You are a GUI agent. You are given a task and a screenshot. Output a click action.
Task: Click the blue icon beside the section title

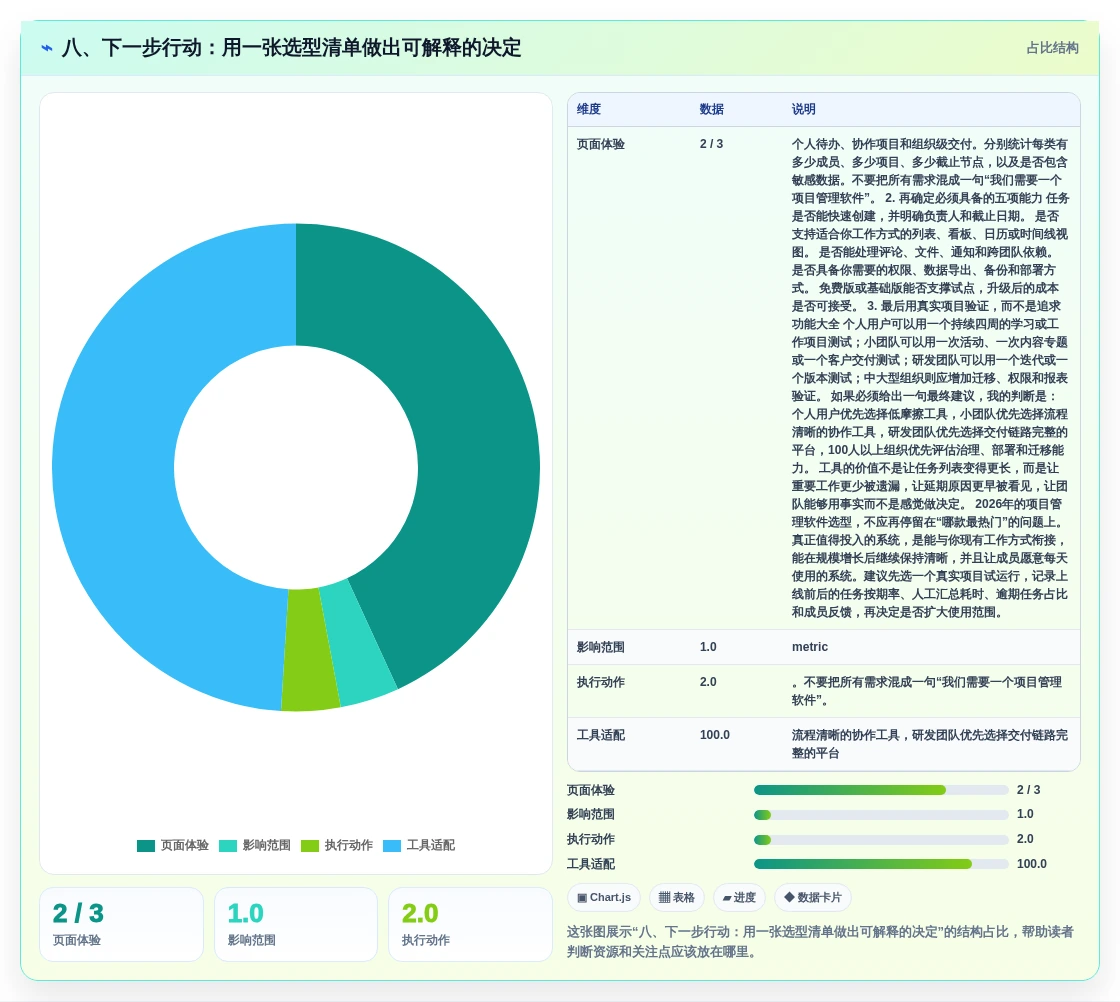(x=47, y=48)
